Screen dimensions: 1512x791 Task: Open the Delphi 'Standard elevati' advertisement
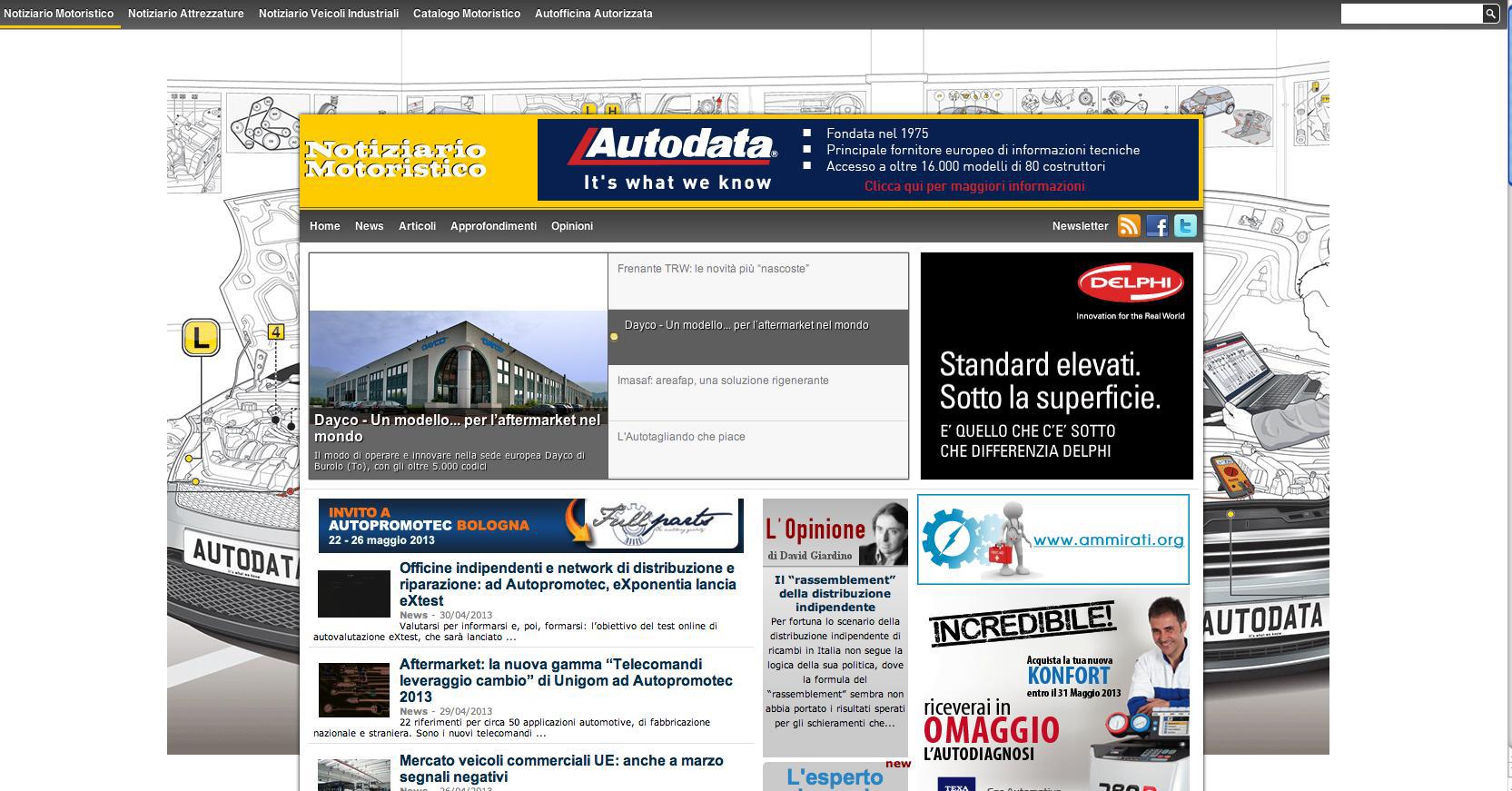pyautogui.click(x=1057, y=366)
